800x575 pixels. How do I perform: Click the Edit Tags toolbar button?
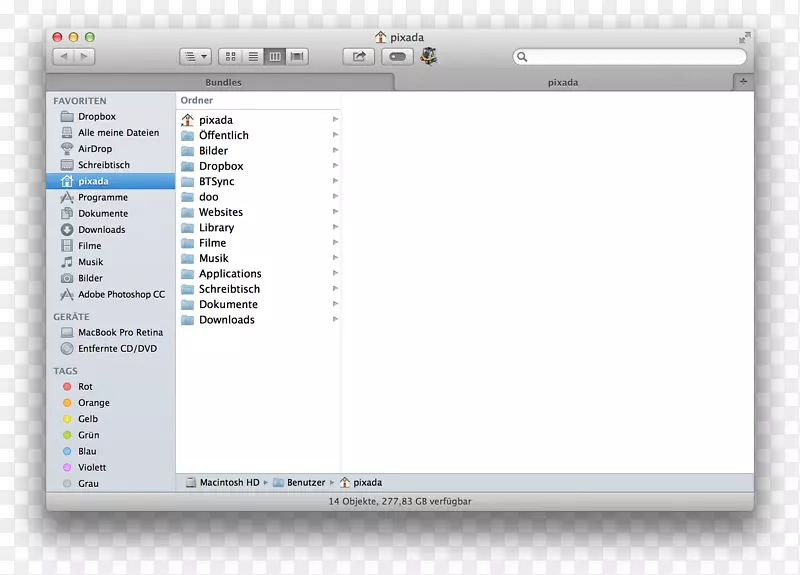[397, 57]
